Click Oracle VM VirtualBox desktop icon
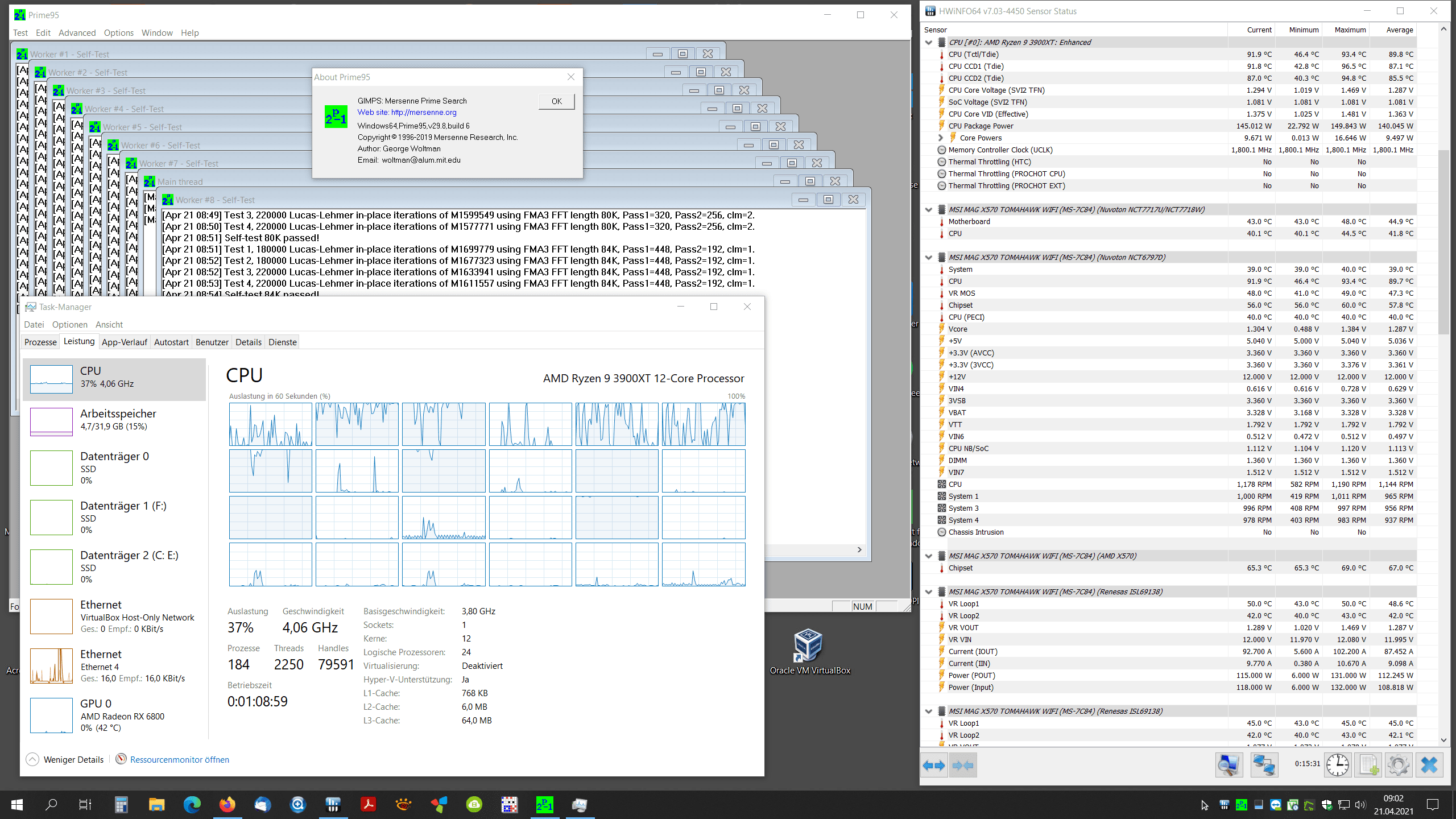Image resolution: width=1456 pixels, height=819 pixels. click(809, 652)
